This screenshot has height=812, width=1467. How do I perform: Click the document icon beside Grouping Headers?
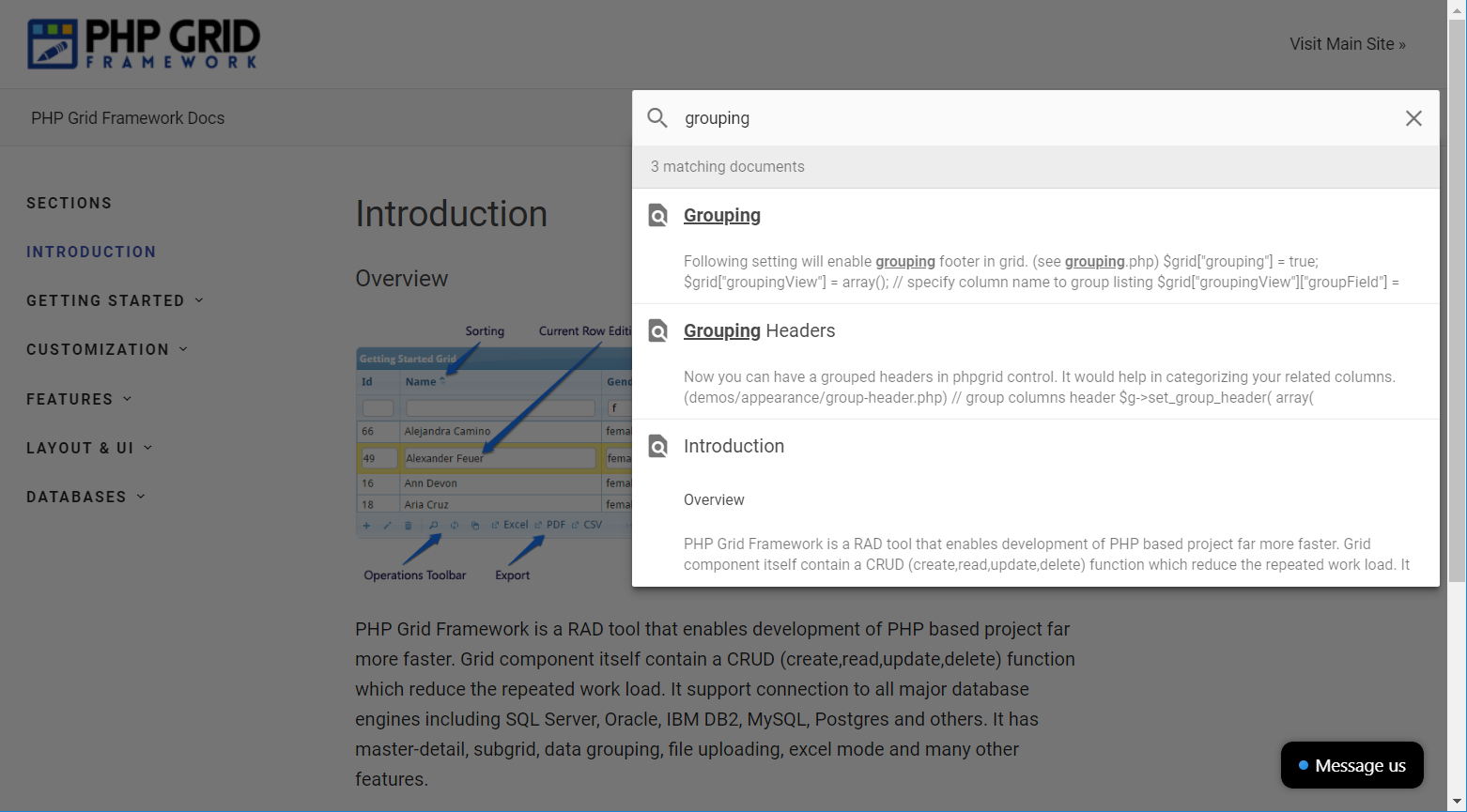[x=658, y=331]
